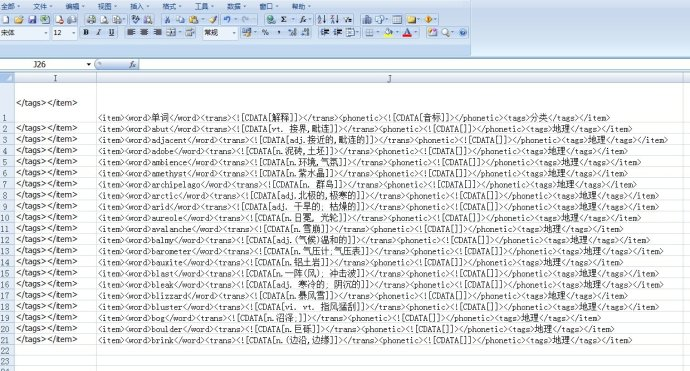Click the Format Painter brush icon
The height and width of the screenshot is (371, 690).
coord(213,19)
